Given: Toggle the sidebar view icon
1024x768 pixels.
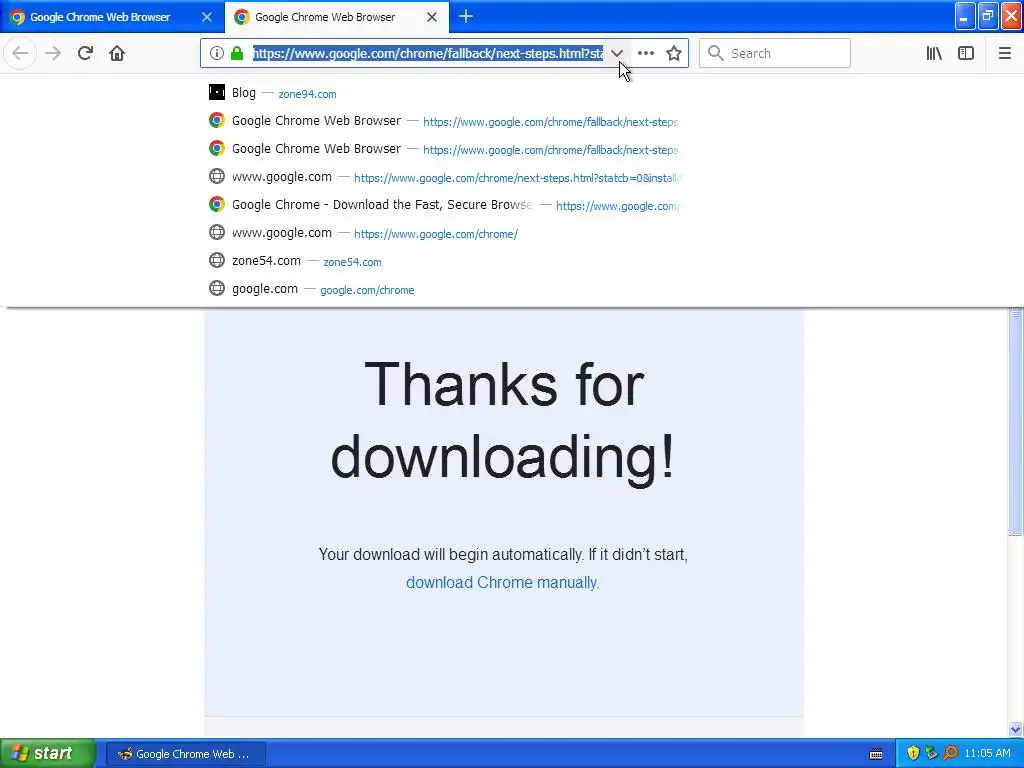Looking at the screenshot, I should tap(966, 53).
